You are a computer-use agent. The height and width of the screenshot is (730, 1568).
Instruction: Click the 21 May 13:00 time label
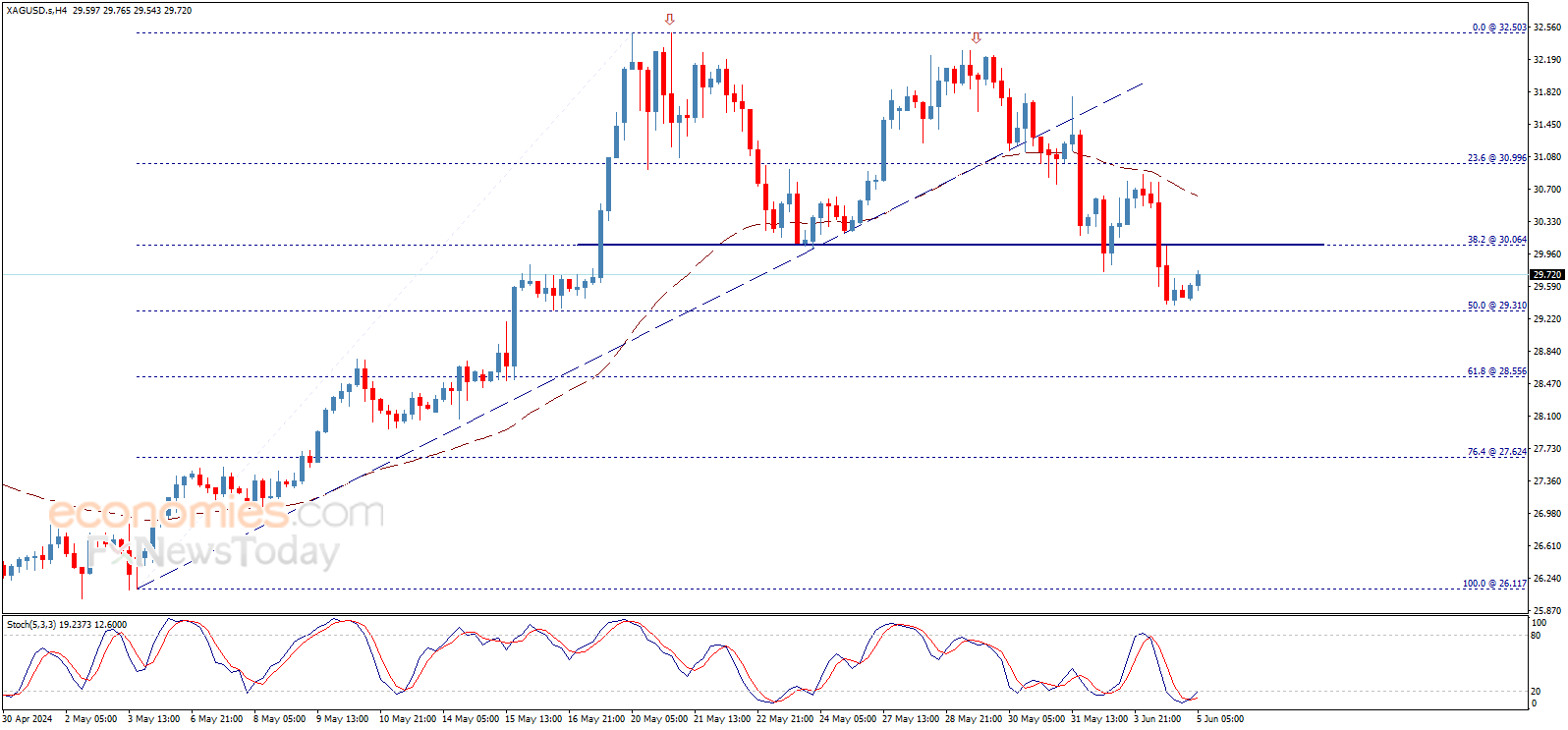(722, 719)
